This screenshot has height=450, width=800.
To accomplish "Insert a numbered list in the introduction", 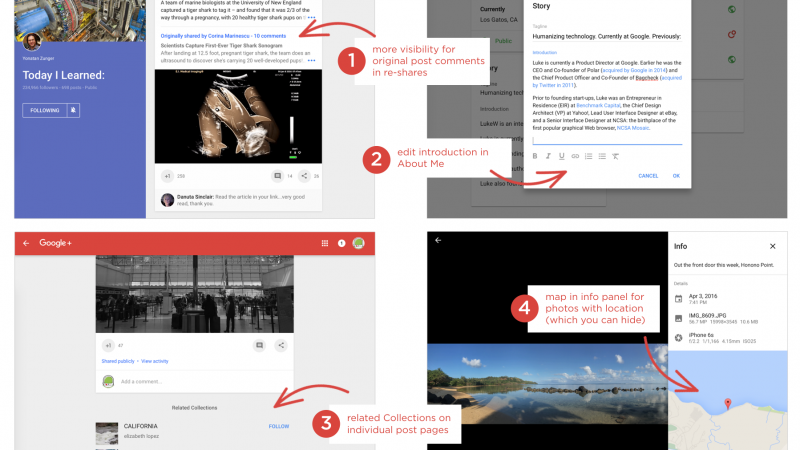I will click(x=588, y=156).
